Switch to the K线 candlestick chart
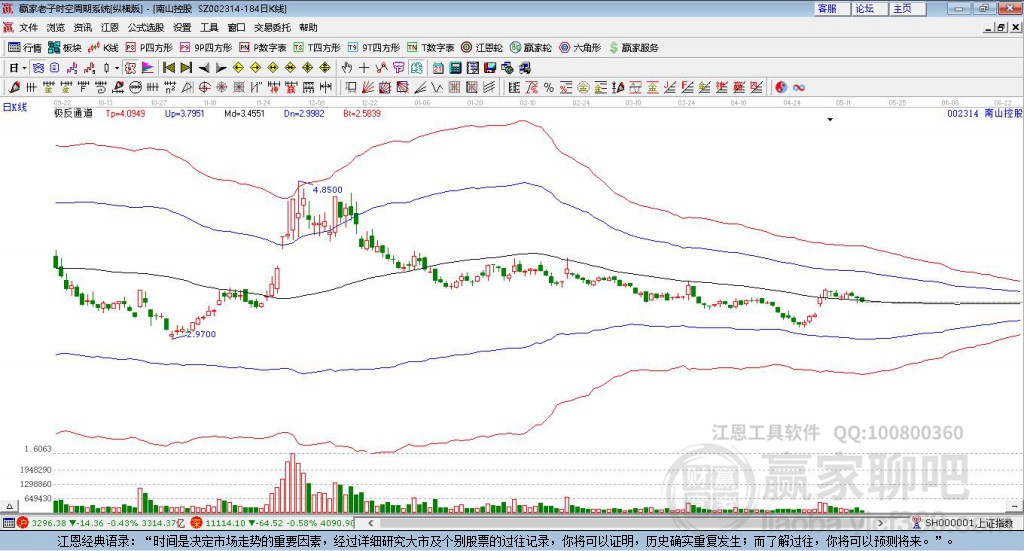 tap(104, 48)
